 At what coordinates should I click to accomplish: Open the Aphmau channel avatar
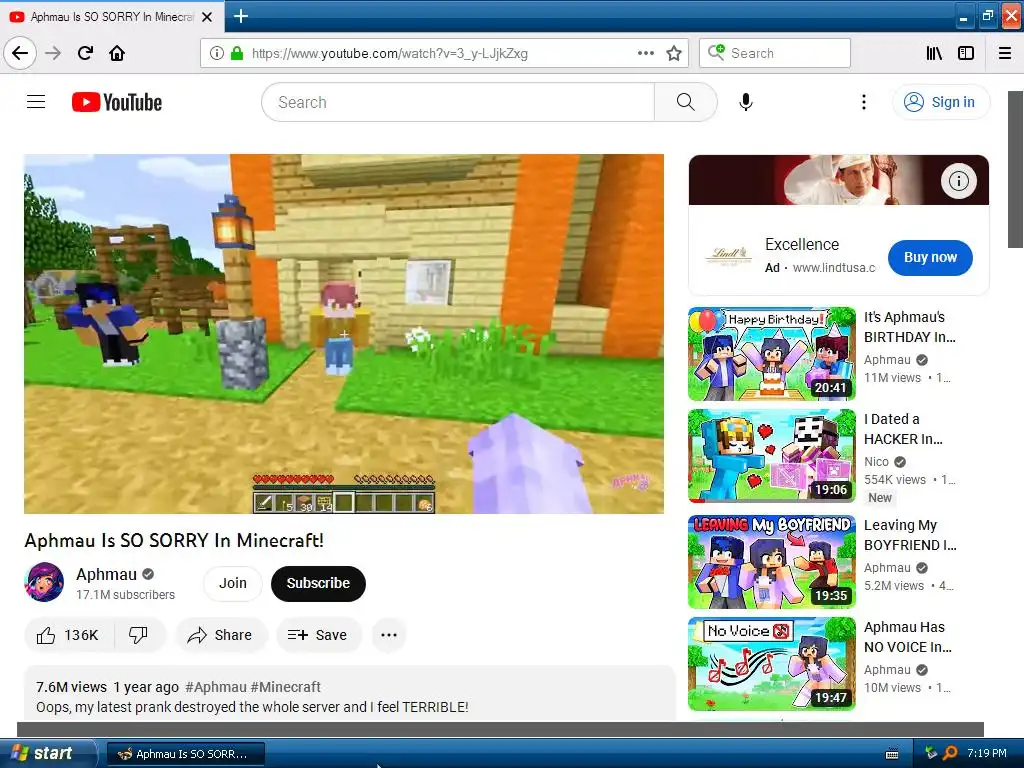[x=44, y=582]
